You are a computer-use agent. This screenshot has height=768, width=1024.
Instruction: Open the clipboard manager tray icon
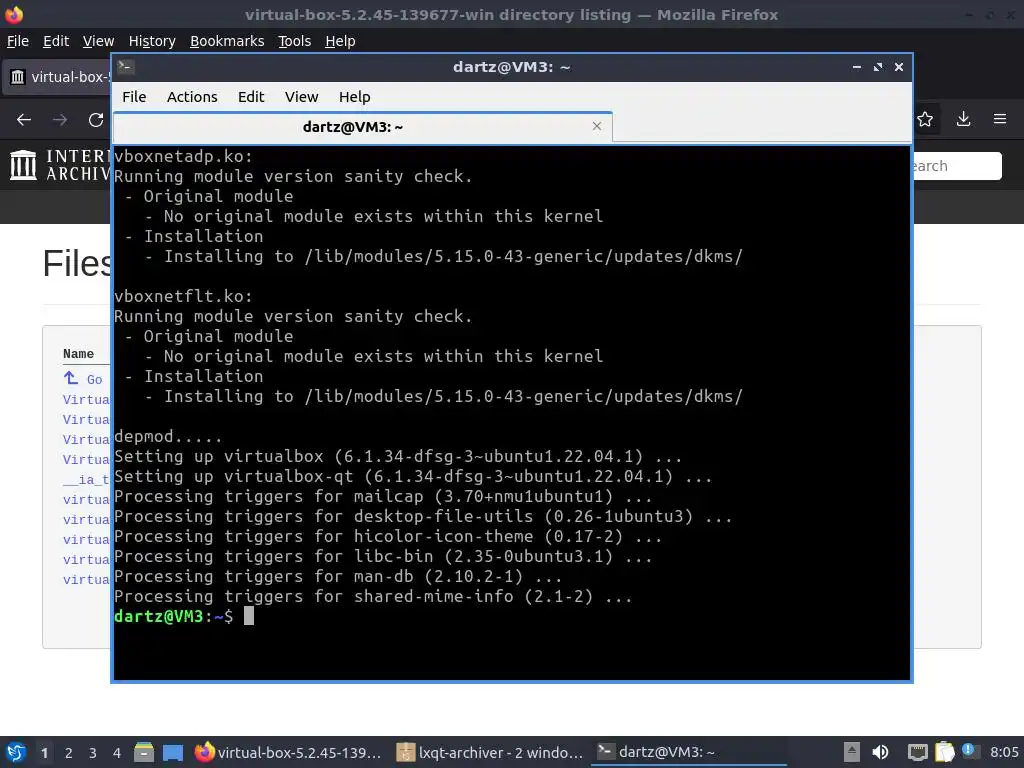coord(944,752)
